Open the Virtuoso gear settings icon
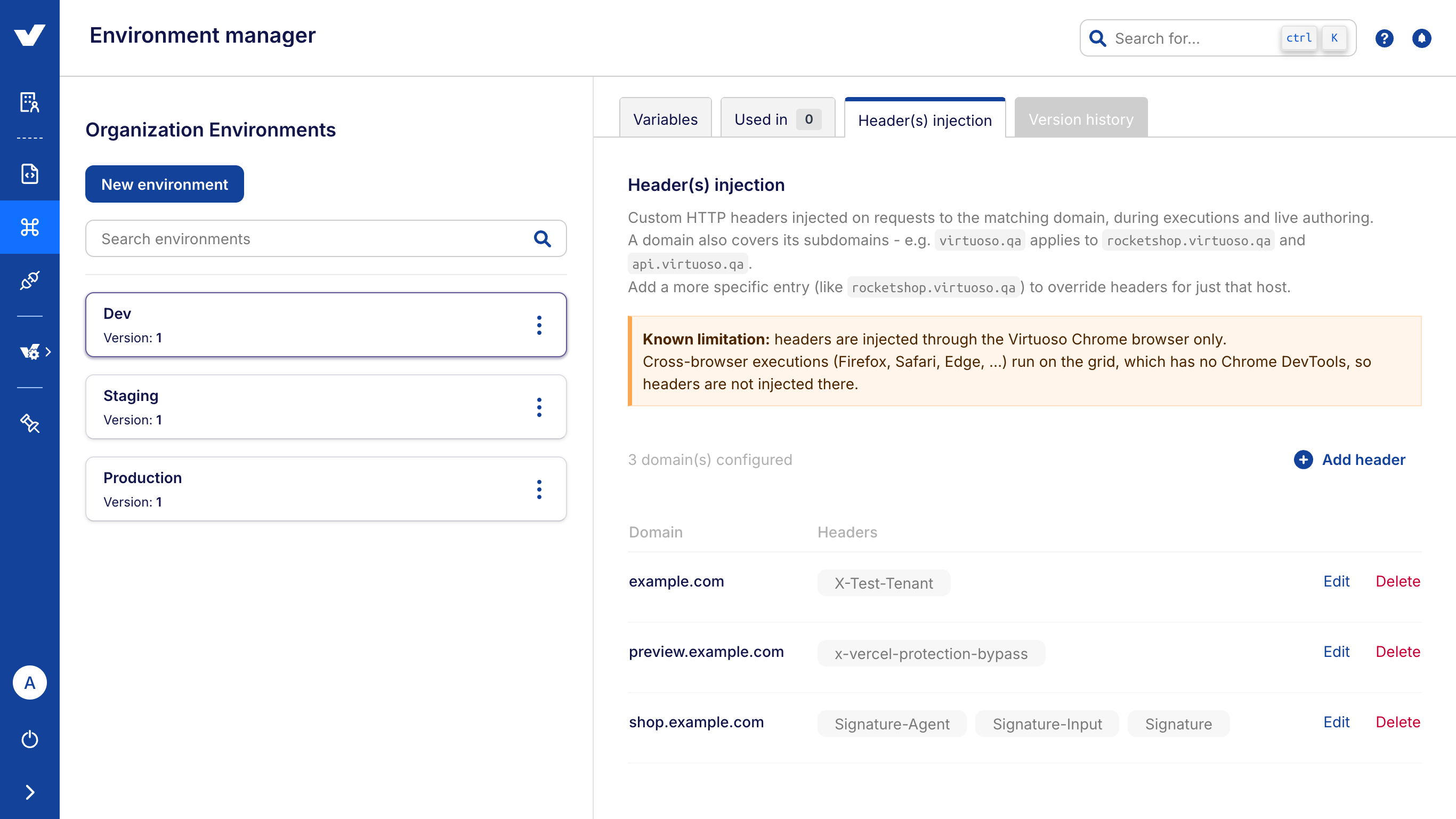Viewport: 1456px width, 819px height. coord(29,352)
